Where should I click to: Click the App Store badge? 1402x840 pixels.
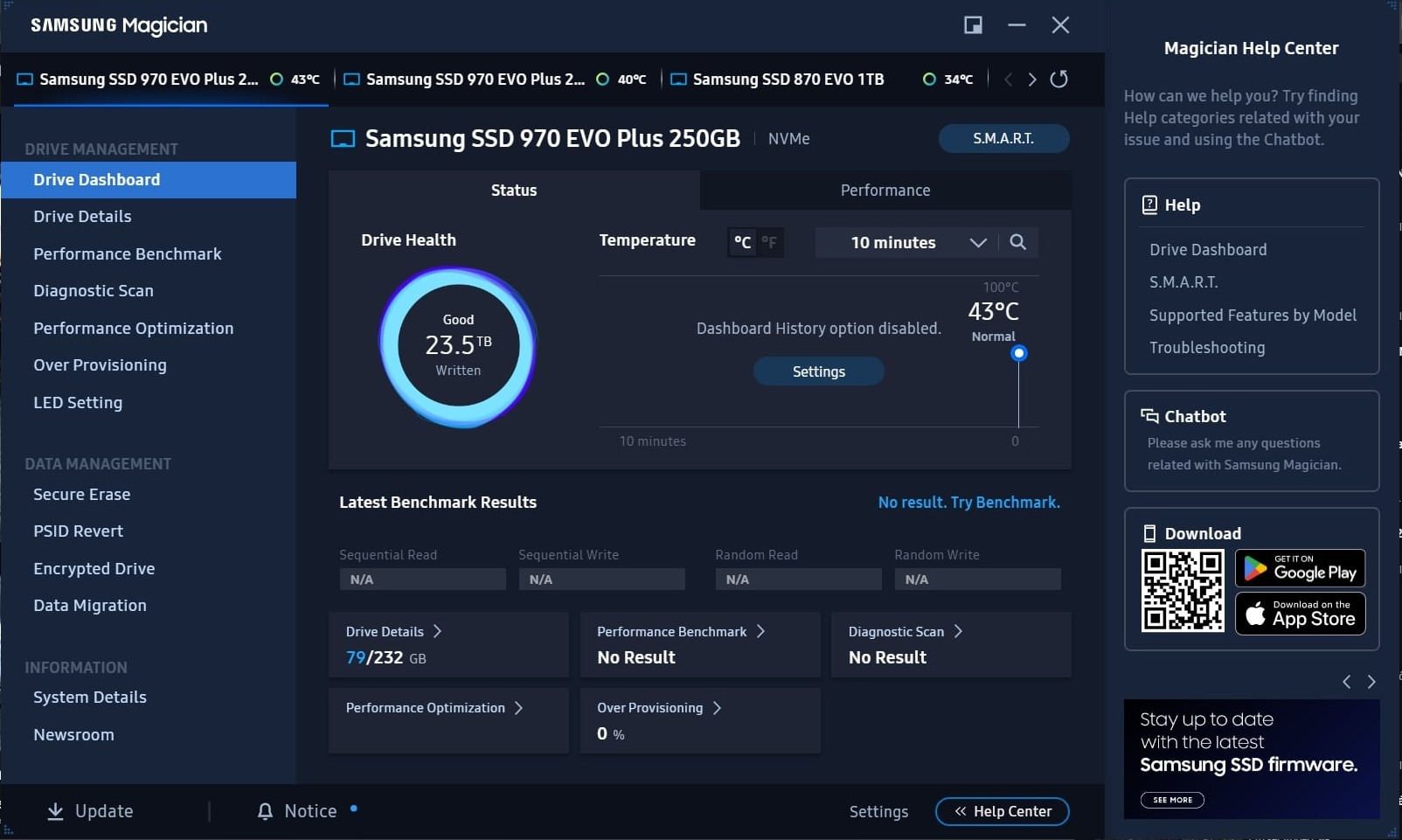1300,614
